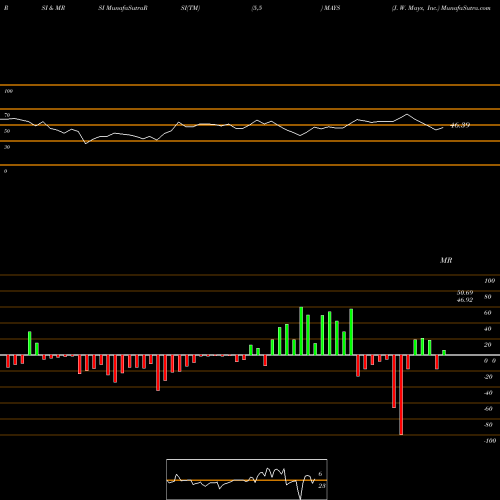
Task: Click the MR axis label -100
Action: click(x=490, y=441)
